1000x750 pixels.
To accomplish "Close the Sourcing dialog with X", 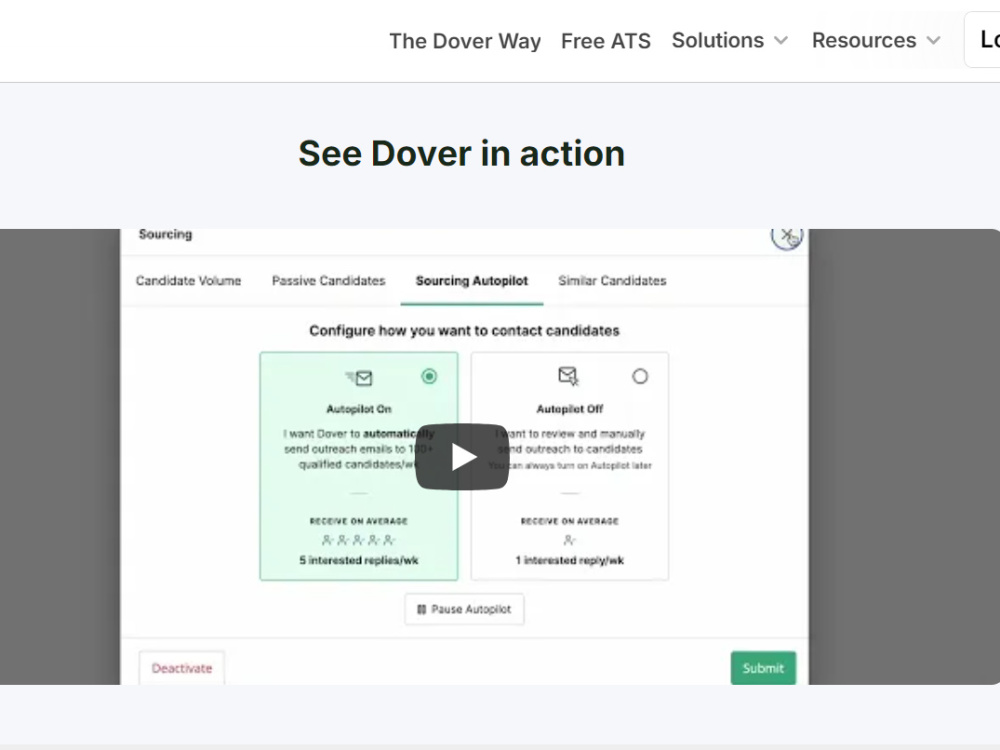I will coord(786,235).
